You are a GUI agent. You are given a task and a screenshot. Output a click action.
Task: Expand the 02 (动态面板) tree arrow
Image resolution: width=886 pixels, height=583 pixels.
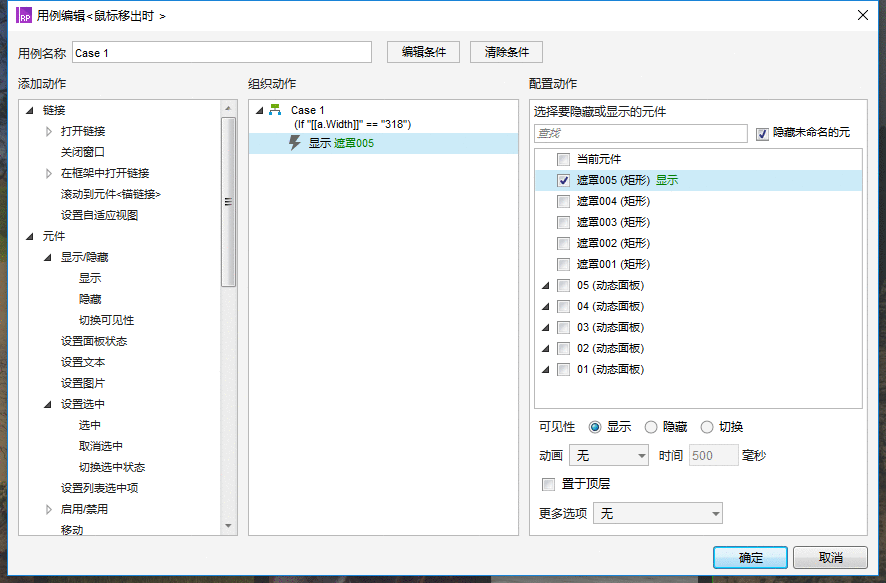pos(546,349)
